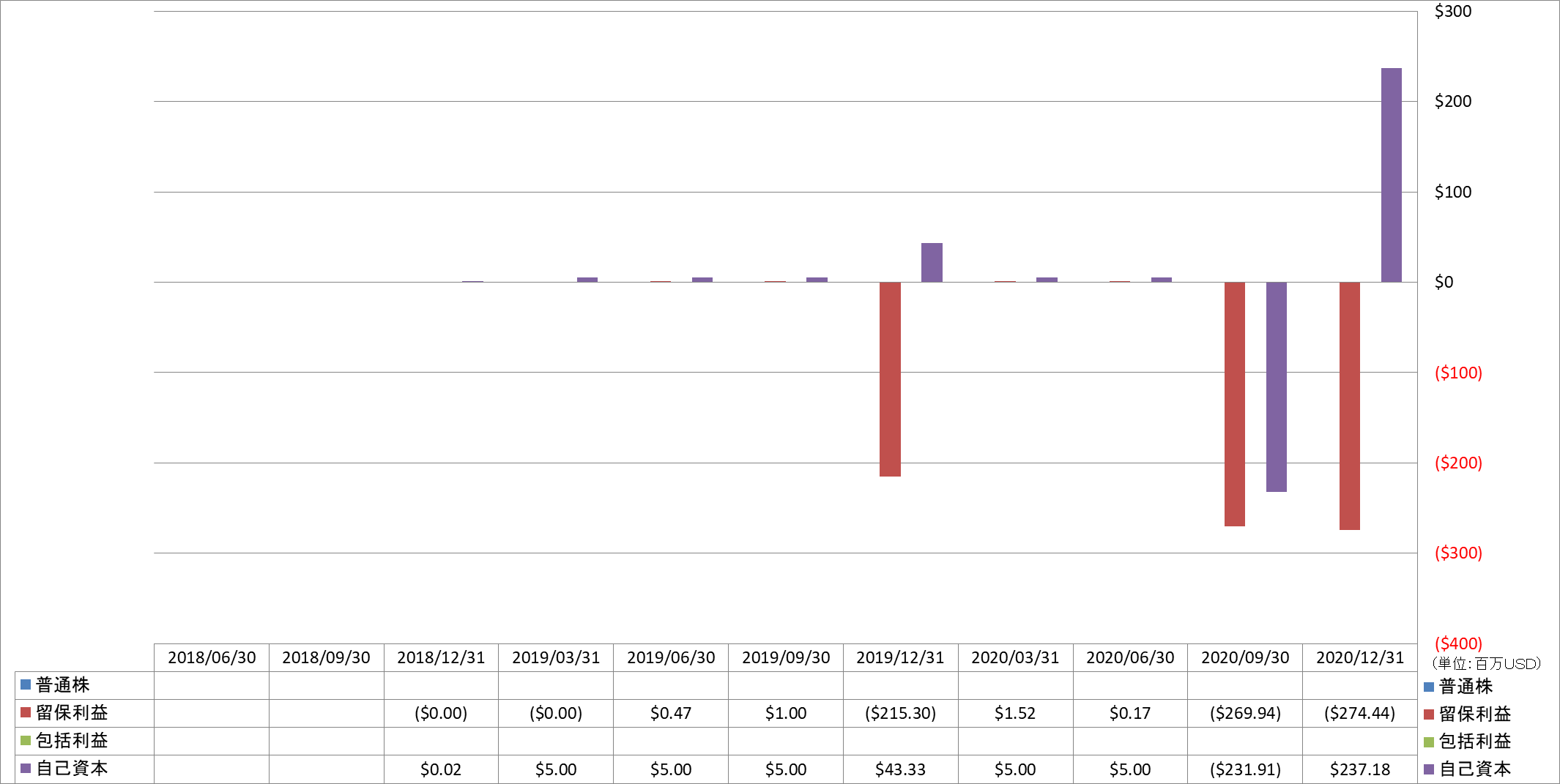Click the 2019/12/31 date header
Image resolution: width=1560 pixels, height=784 pixels.
coord(901,658)
